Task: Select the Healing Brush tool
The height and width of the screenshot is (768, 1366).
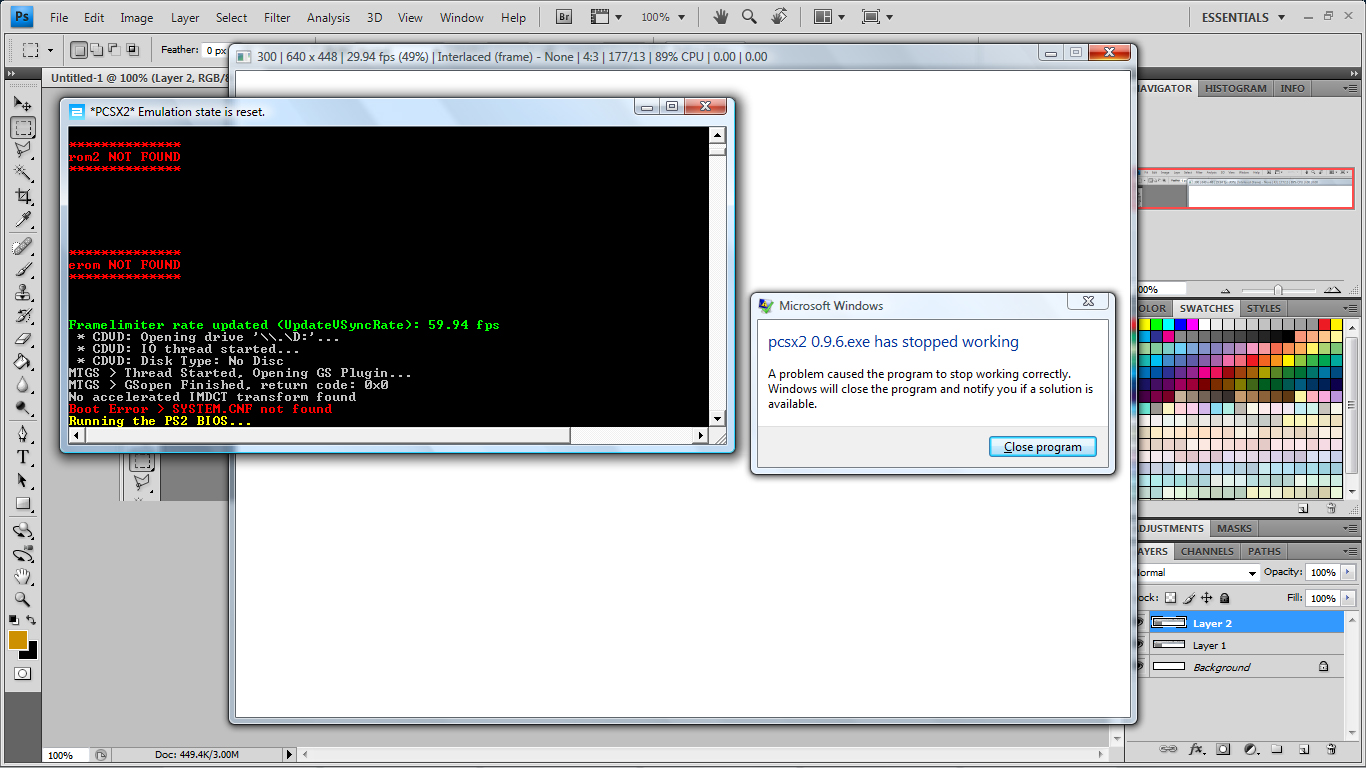Action: (x=23, y=246)
